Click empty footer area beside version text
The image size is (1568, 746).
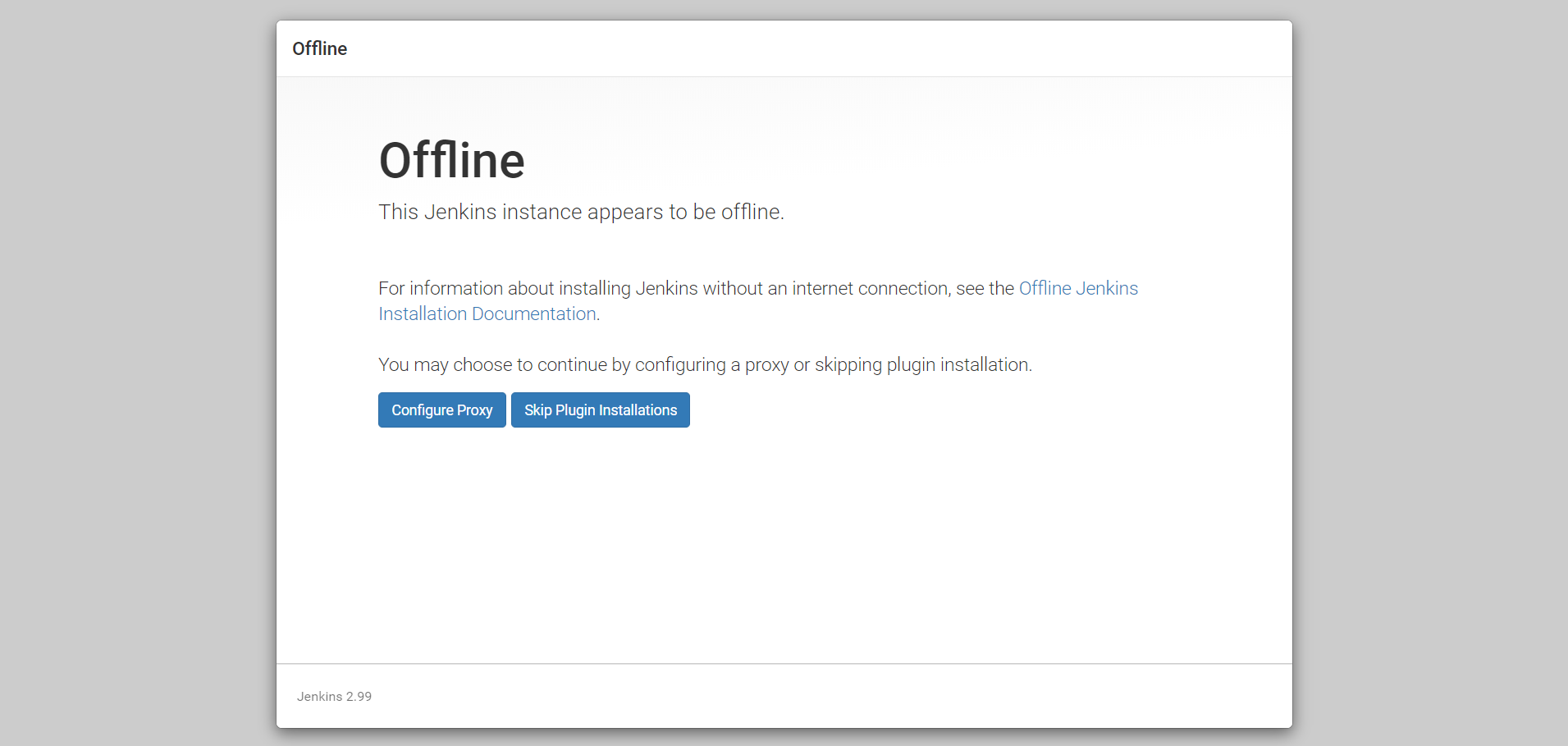pos(821,697)
